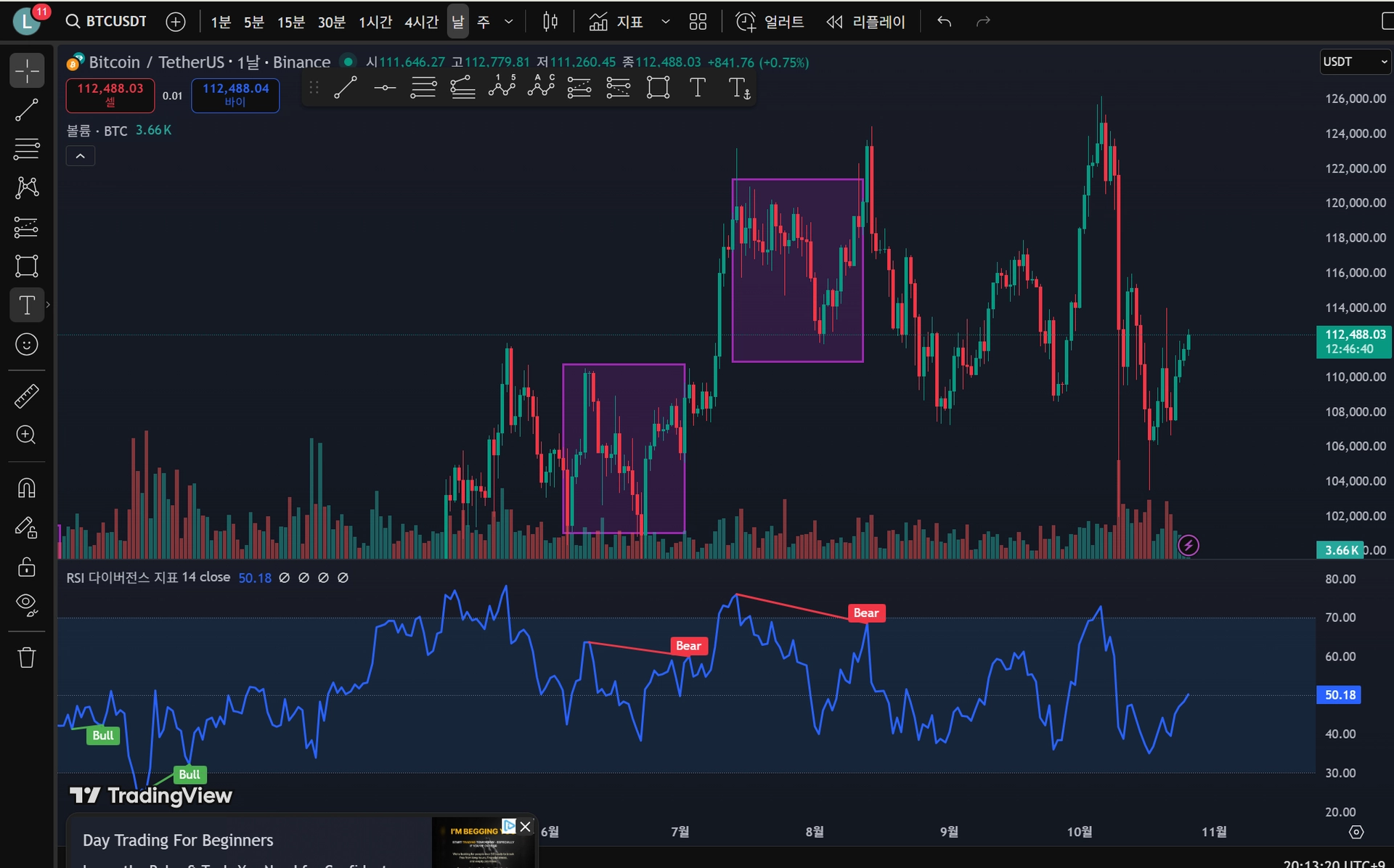The width and height of the screenshot is (1394, 868).
Task: Switch to the 4시간 interval
Action: point(421,22)
